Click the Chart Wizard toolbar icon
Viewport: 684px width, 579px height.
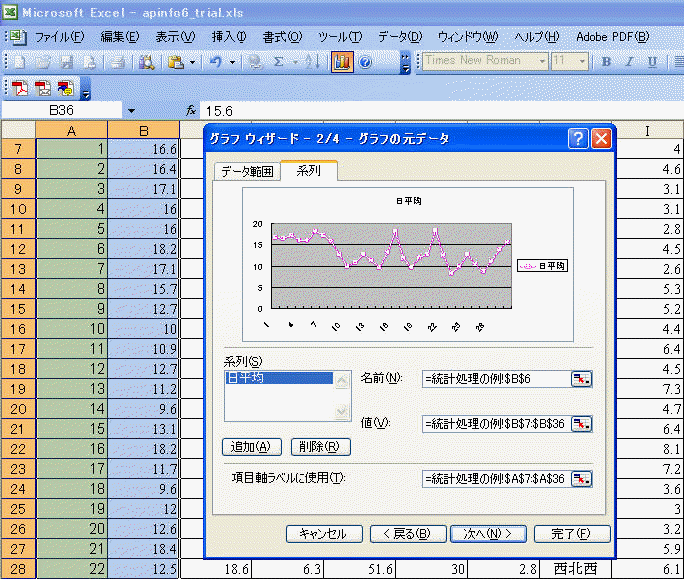[x=341, y=62]
